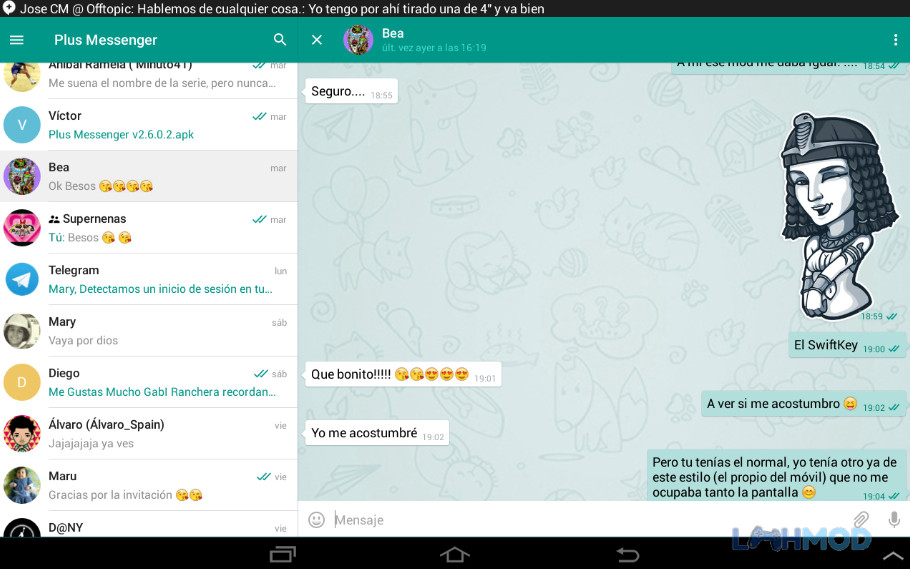The width and height of the screenshot is (910, 569).
Task: Open the three-dot overflow menu
Action: coord(895,39)
